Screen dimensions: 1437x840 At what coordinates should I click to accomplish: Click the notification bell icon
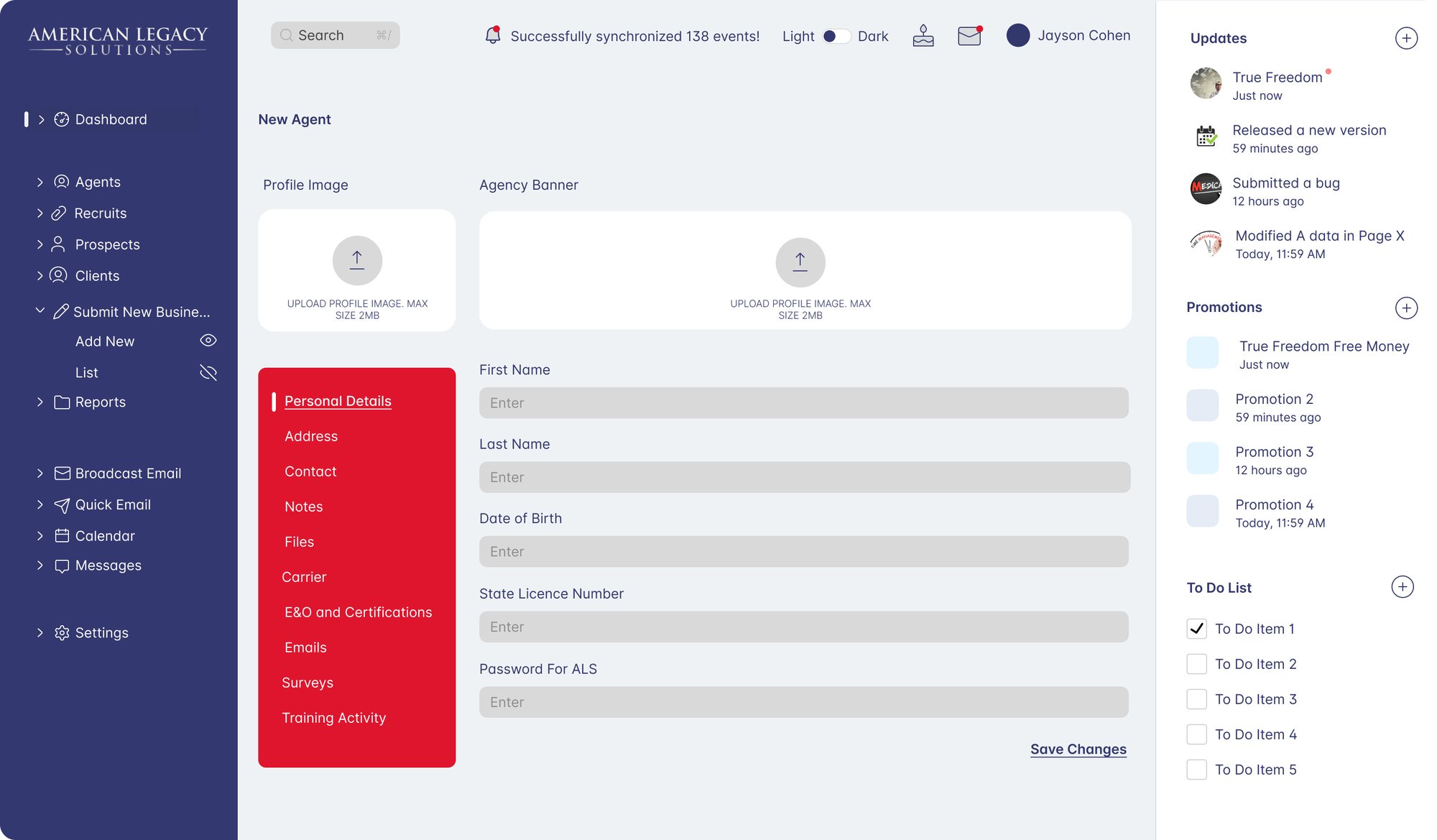point(492,35)
